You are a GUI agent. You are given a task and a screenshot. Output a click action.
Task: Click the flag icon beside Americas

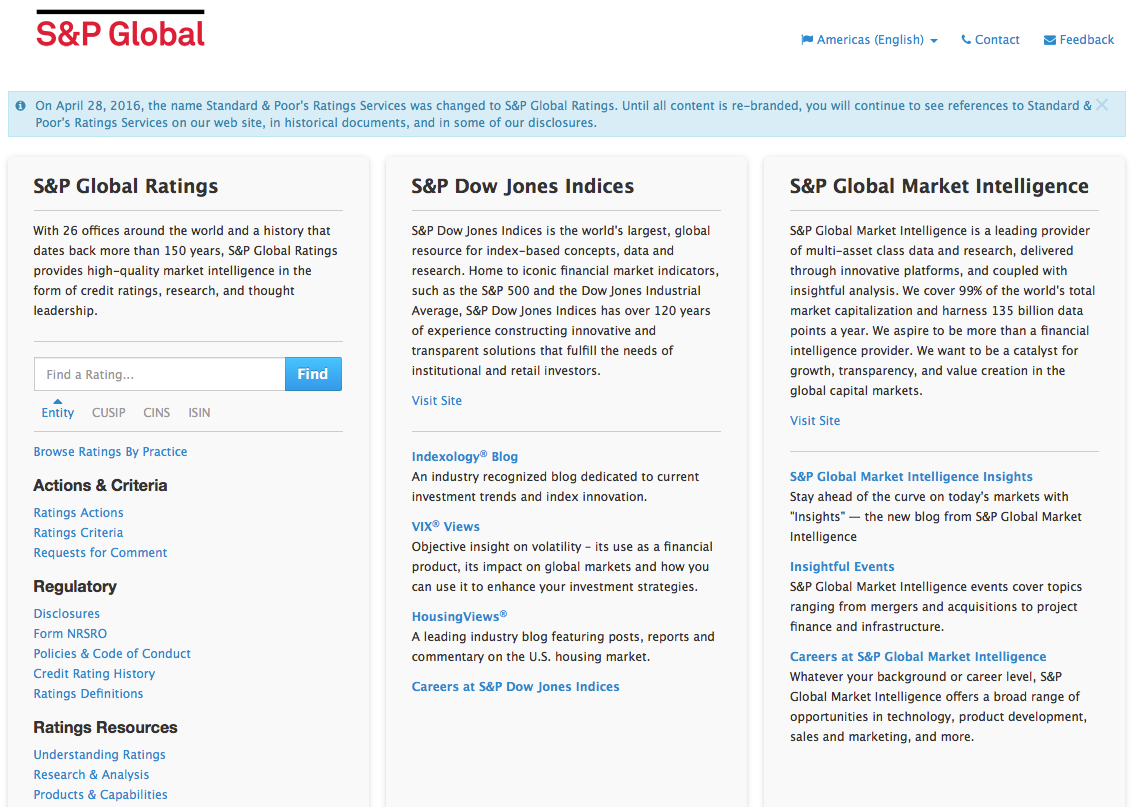pos(807,40)
